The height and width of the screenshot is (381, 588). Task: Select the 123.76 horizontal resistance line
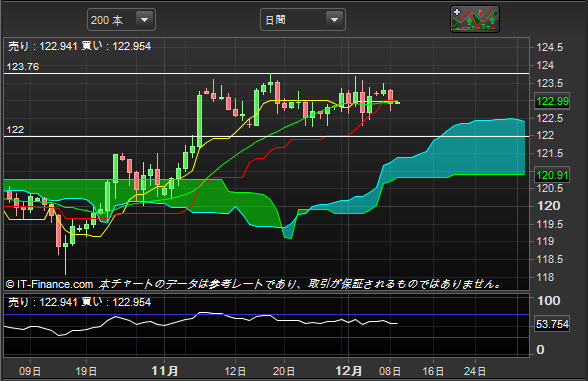267,74
